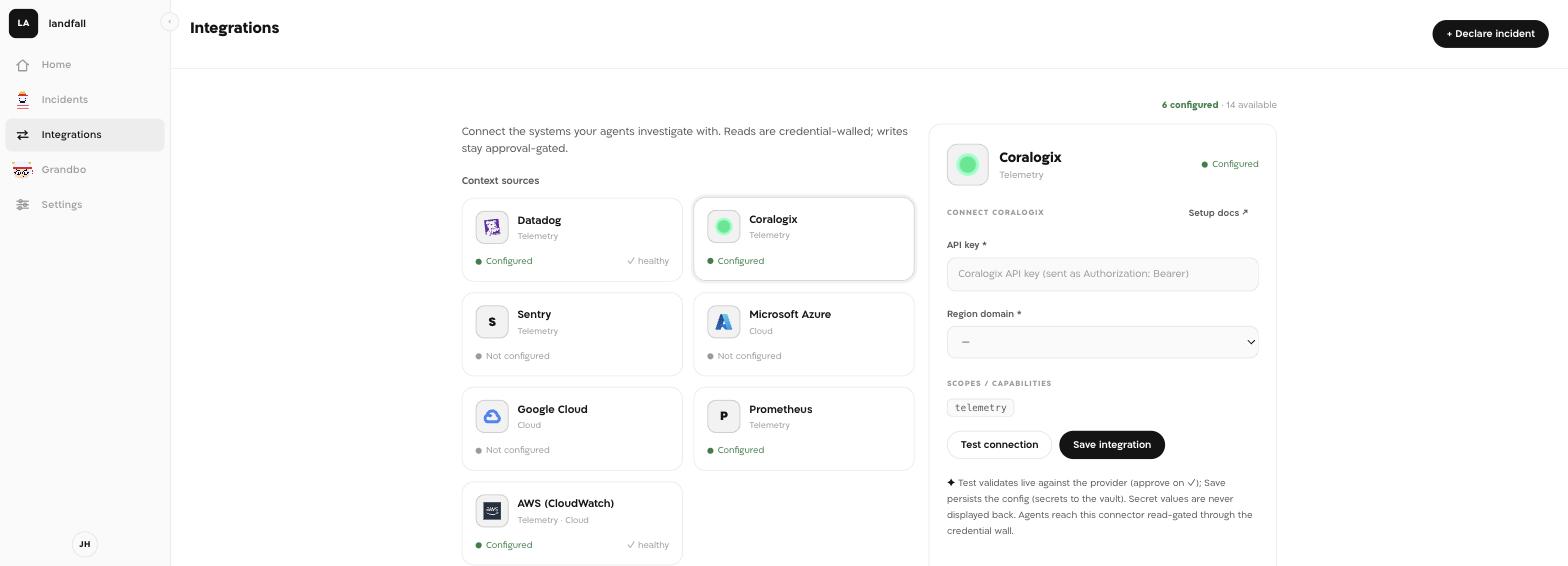Collapse the sidebar with the chevron button
The height and width of the screenshot is (566, 1568).
169,21
